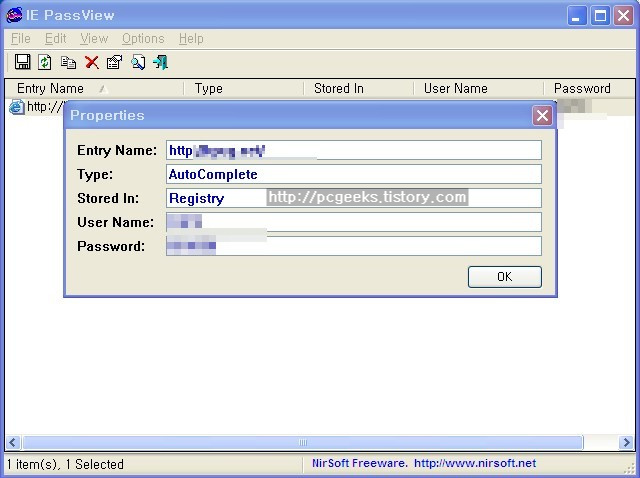
Task: Click the Copy Selected Items icon
Action: coord(68,62)
